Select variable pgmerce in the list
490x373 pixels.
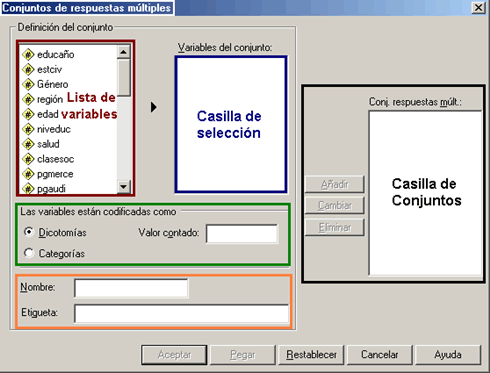tap(55, 174)
